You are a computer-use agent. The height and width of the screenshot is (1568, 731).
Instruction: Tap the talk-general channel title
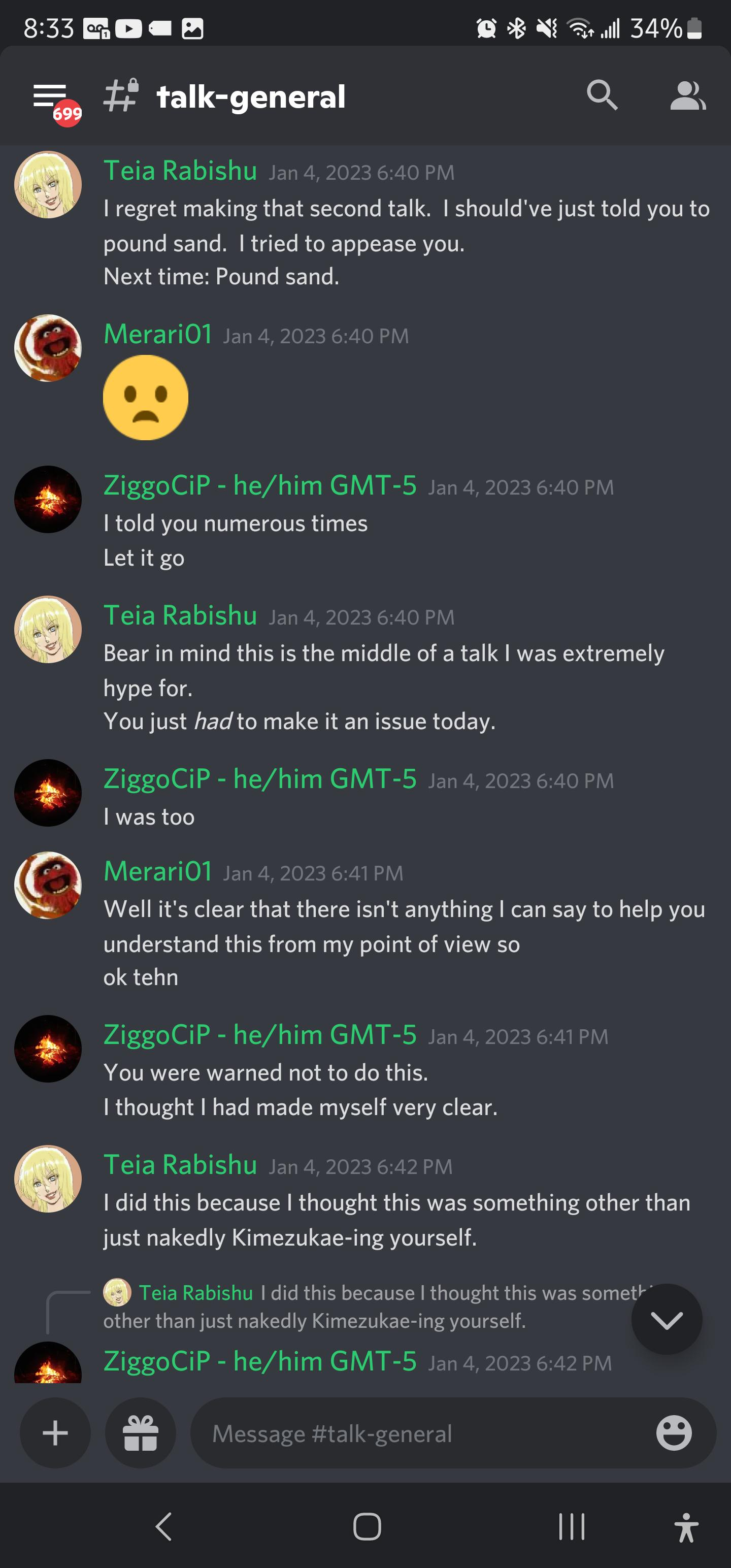point(251,97)
